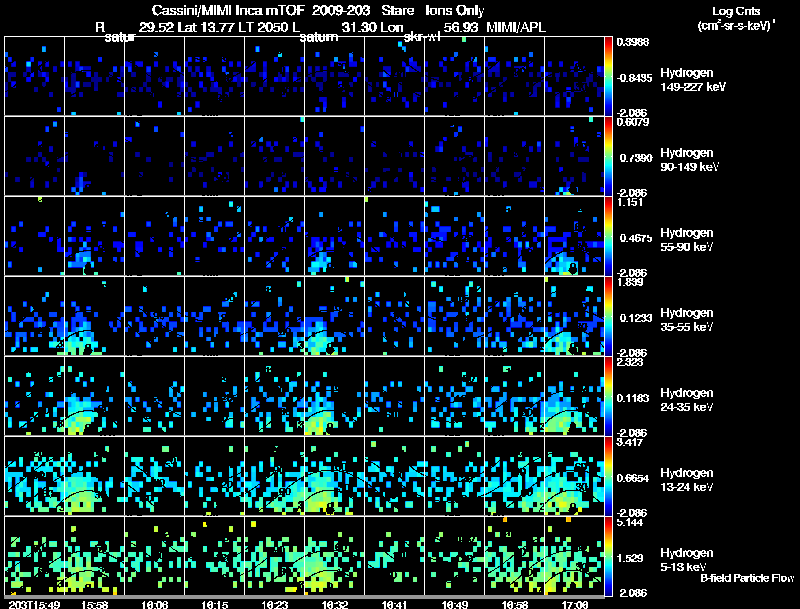Select the color scale next to Hydrogen 35-55 keV
The width and height of the screenshot is (800, 609).
coord(608,316)
